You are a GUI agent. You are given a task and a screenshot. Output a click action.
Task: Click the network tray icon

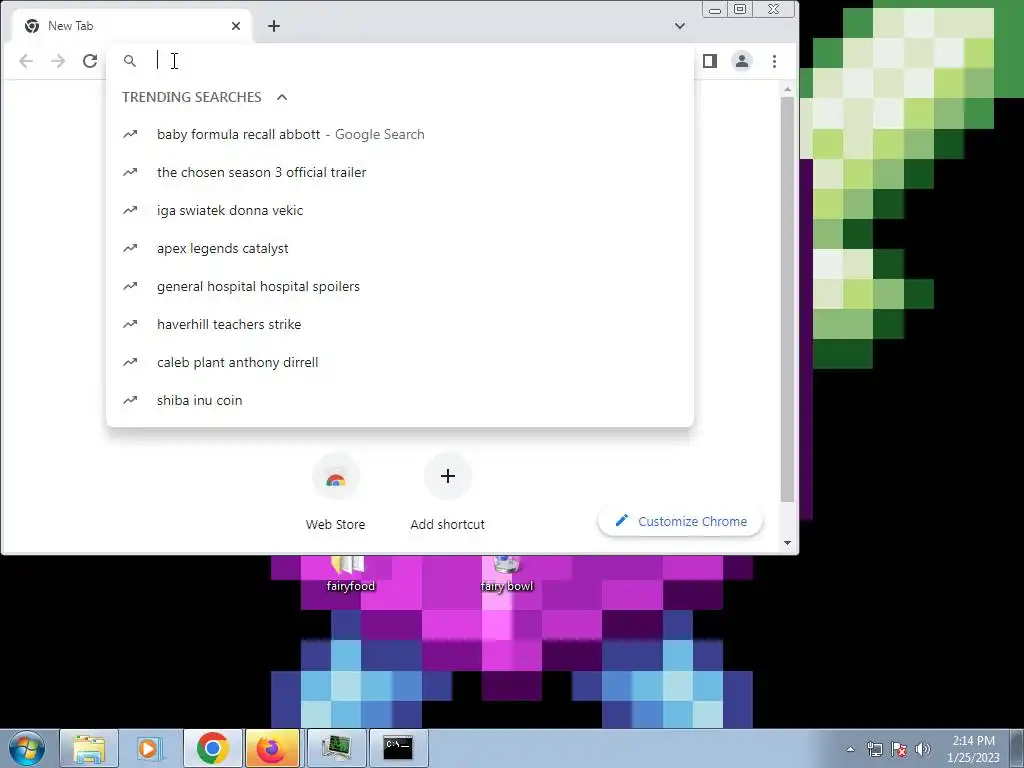pos(874,749)
